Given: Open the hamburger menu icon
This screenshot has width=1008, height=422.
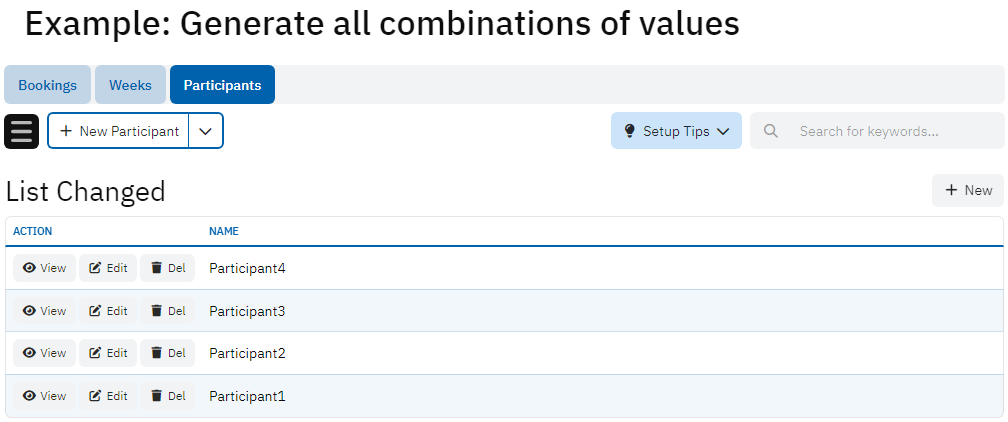Looking at the screenshot, I should coord(22,131).
